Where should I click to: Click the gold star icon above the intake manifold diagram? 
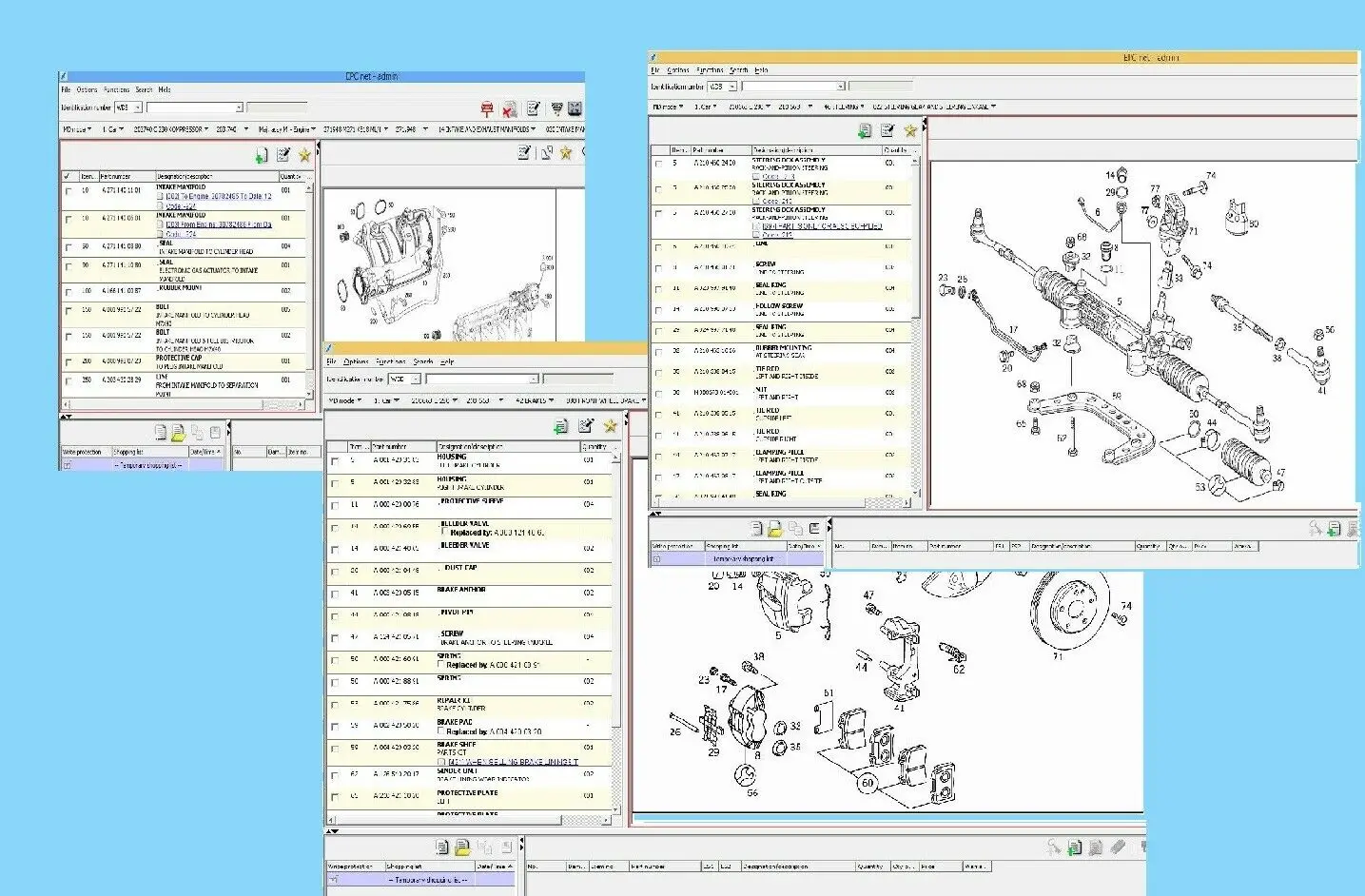click(x=566, y=152)
